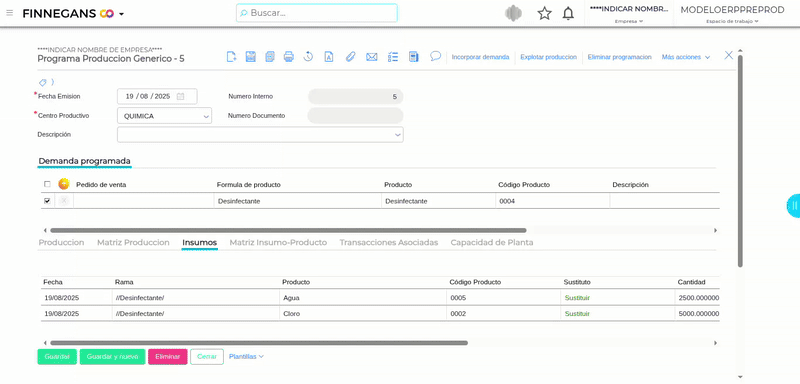Click the Fecha Emision date field

(x=157, y=96)
